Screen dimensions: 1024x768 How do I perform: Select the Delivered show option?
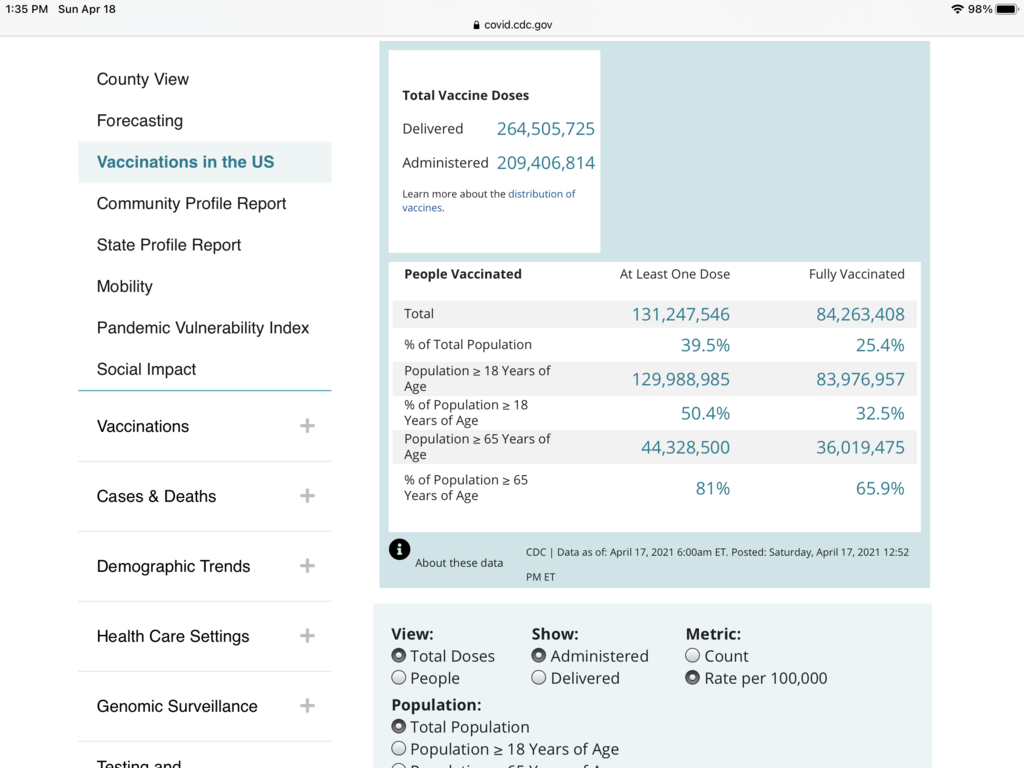539,678
